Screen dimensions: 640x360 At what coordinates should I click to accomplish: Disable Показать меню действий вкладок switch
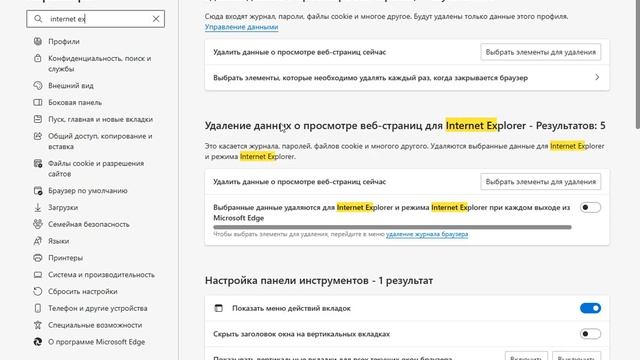pos(590,308)
